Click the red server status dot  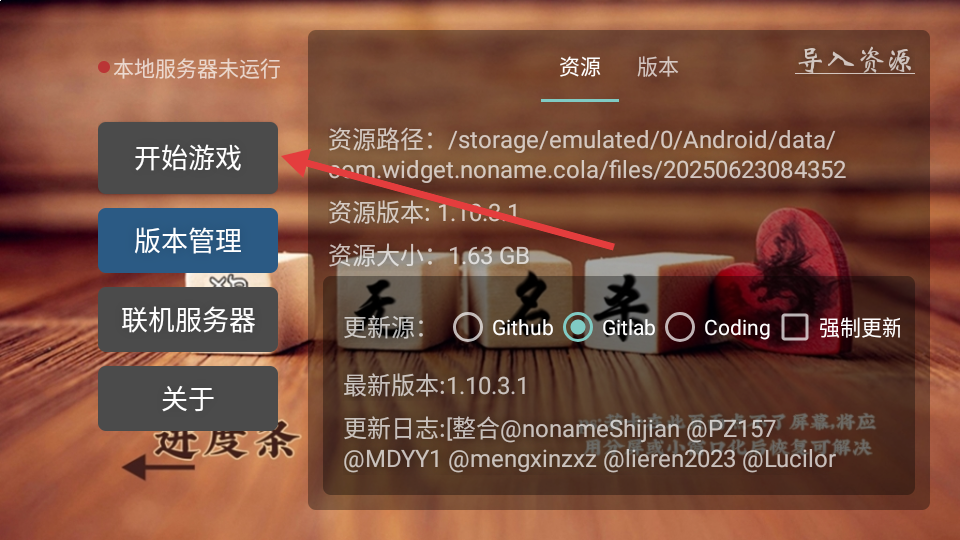[x=104, y=67]
